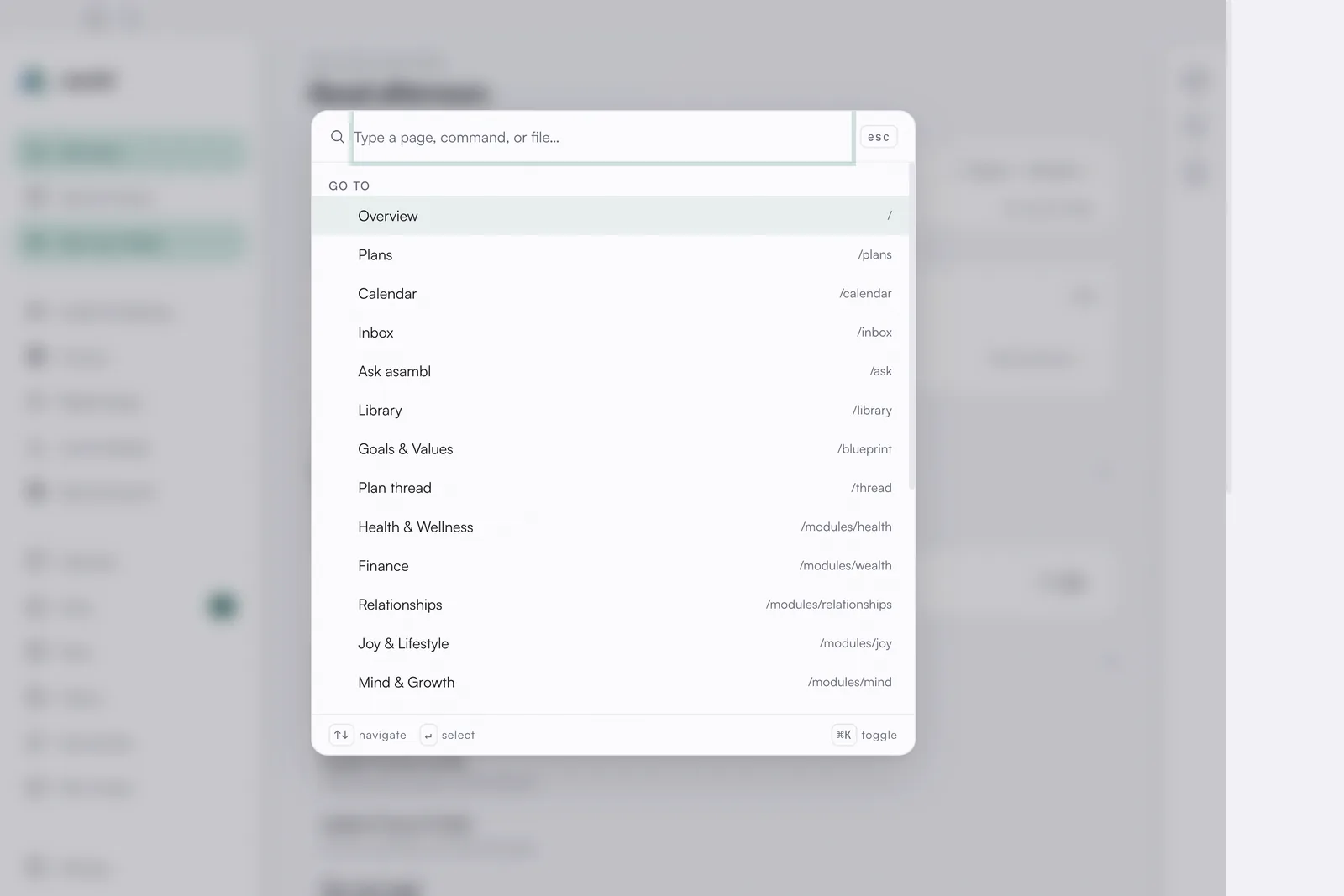Choose Ask asambl command
This screenshot has height=896, width=1344.
[x=610, y=371]
